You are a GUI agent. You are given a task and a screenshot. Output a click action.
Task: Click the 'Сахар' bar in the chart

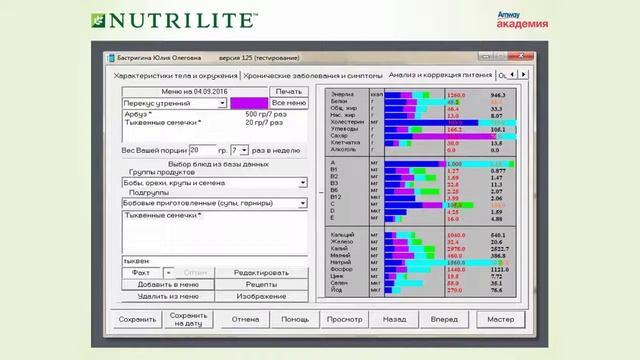(450, 136)
